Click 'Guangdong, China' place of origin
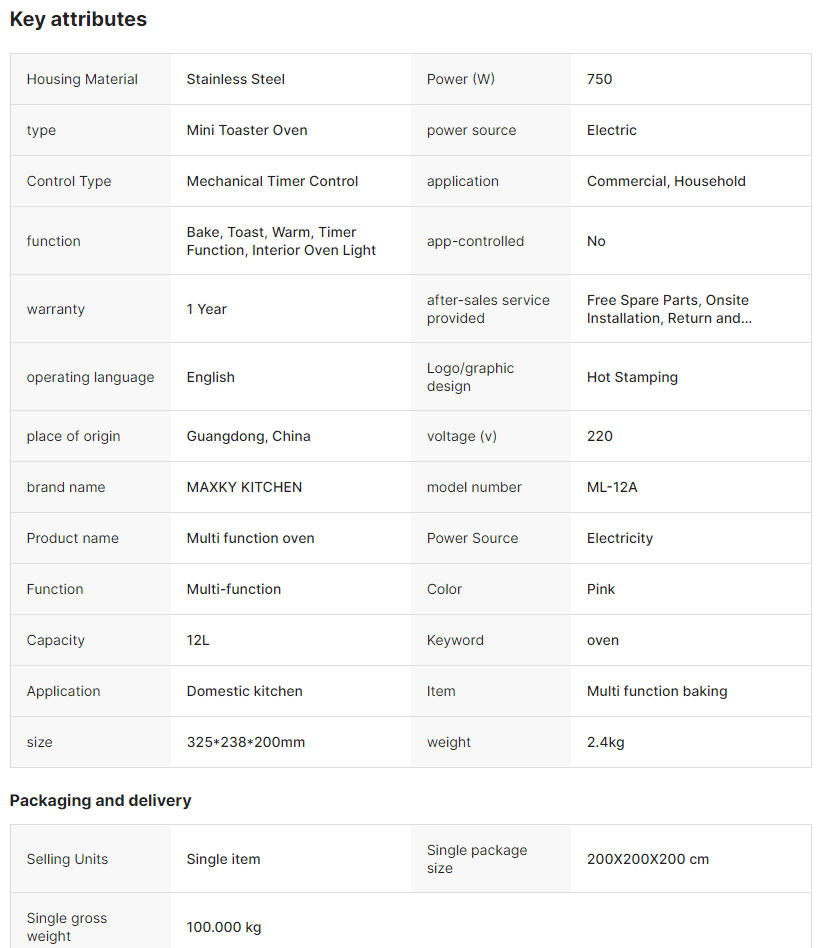Screen dimensions: 818x948 click(x=248, y=436)
